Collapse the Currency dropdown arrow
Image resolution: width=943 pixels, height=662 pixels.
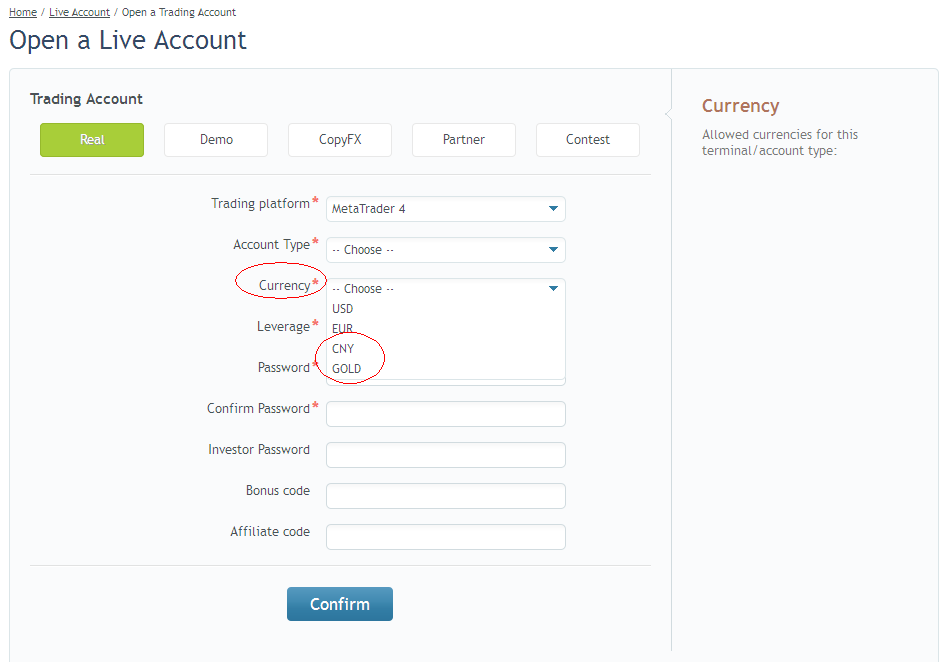coord(553,289)
